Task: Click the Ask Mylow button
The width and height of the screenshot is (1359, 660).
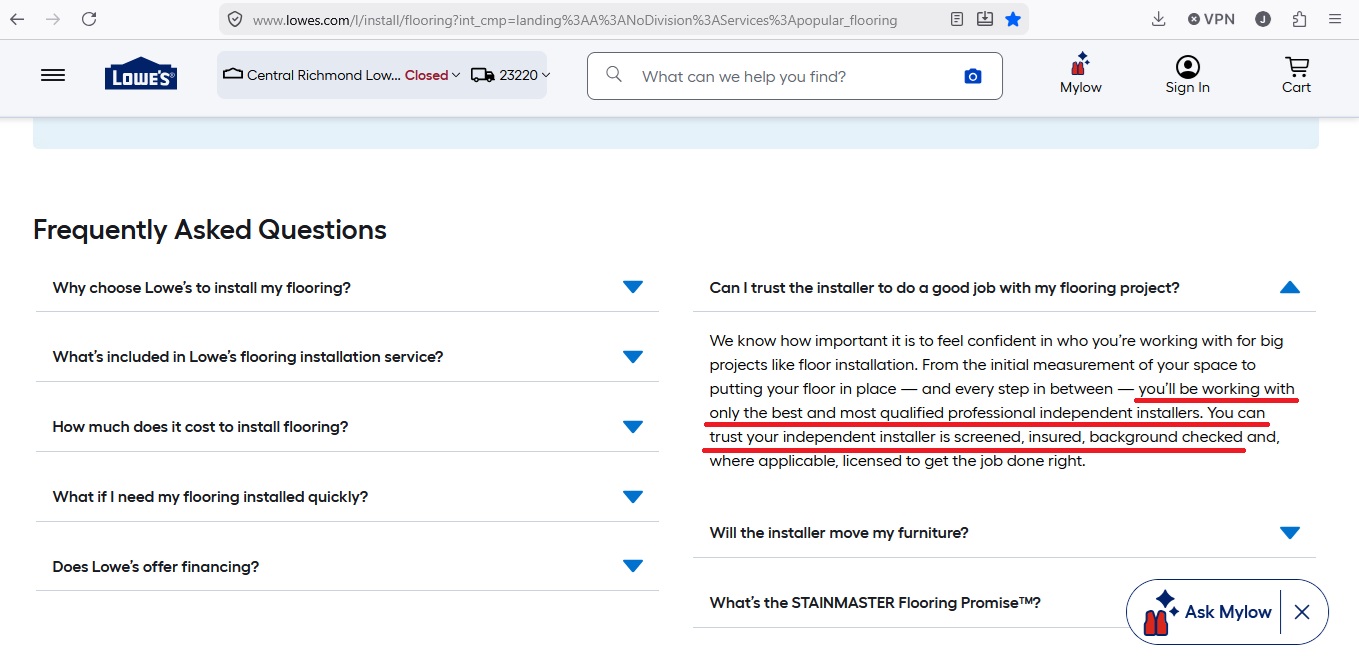Action: [1212, 612]
